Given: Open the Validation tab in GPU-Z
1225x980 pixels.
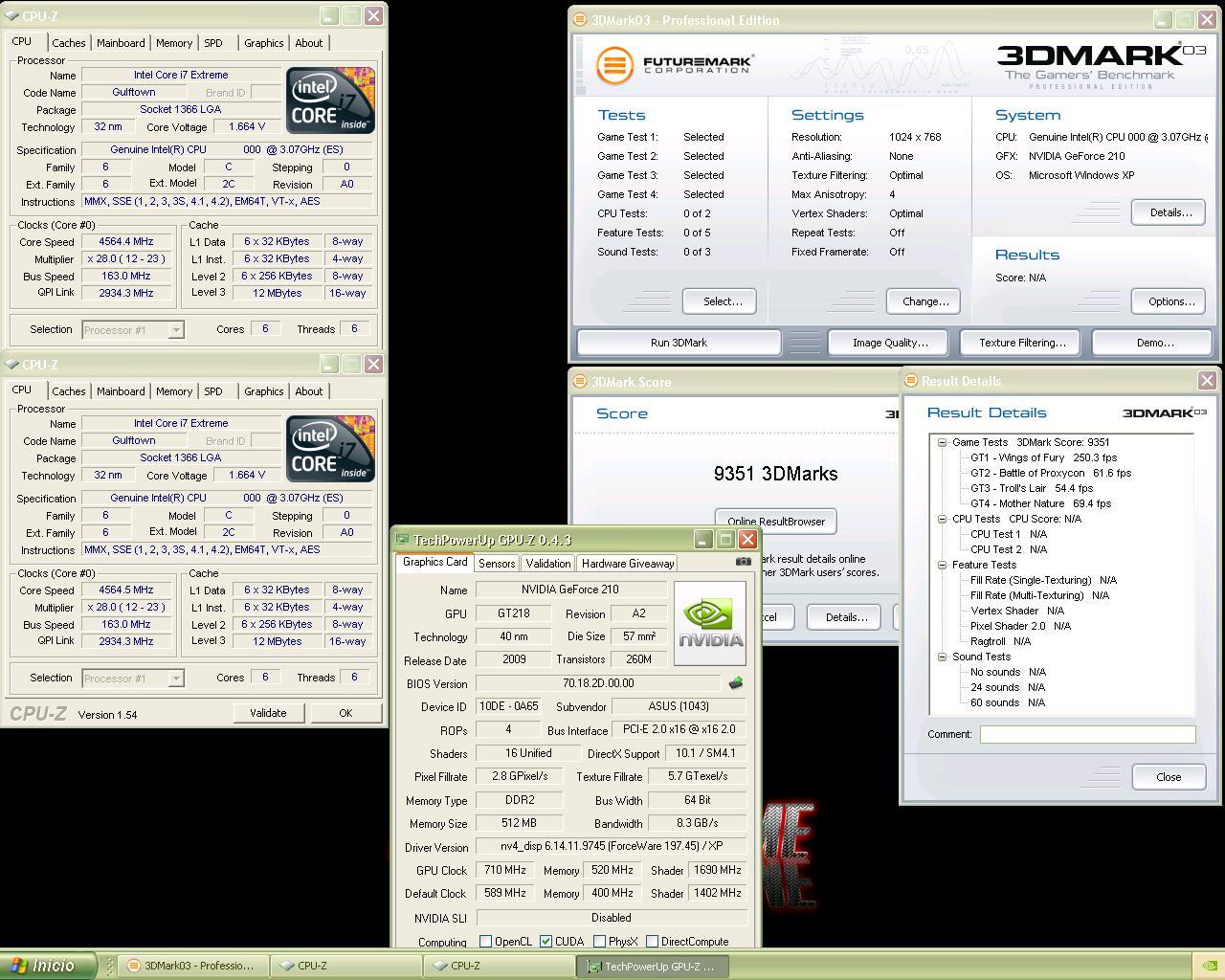Looking at the screenshot, I should [x=548, y=564].
